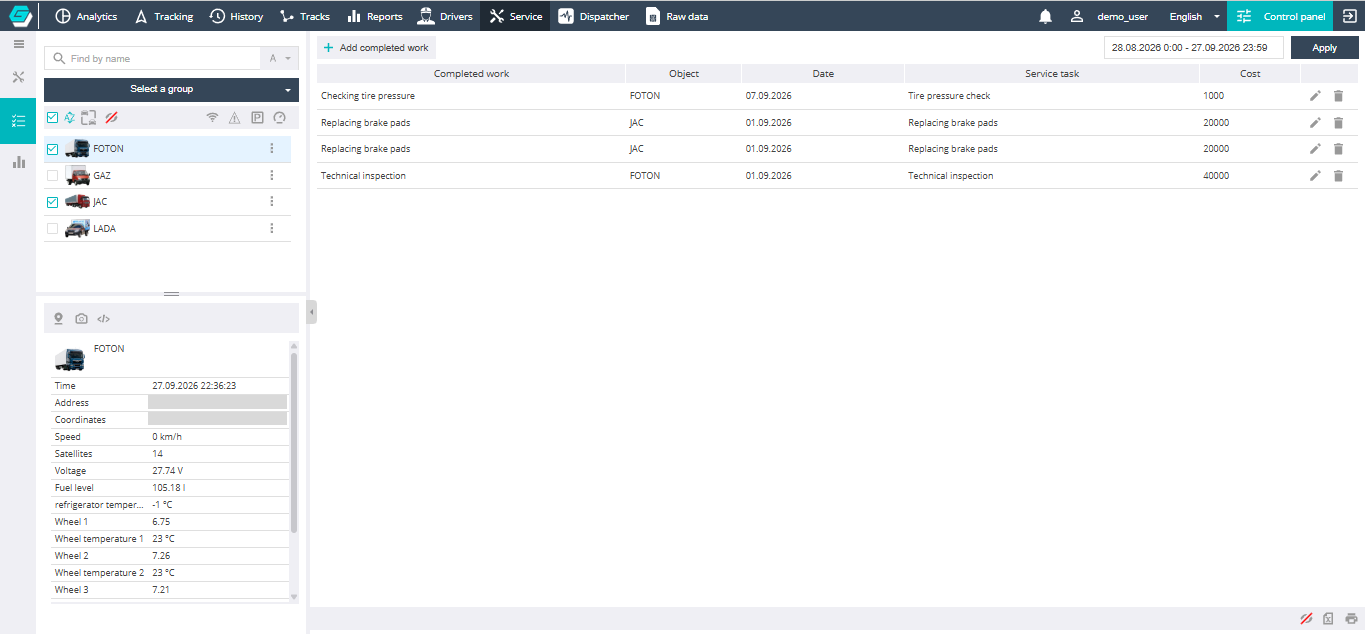This screenshot has width=1365, height=634.
Task: Open the three-dot menu for FOTON
Action: pos(272,149)
